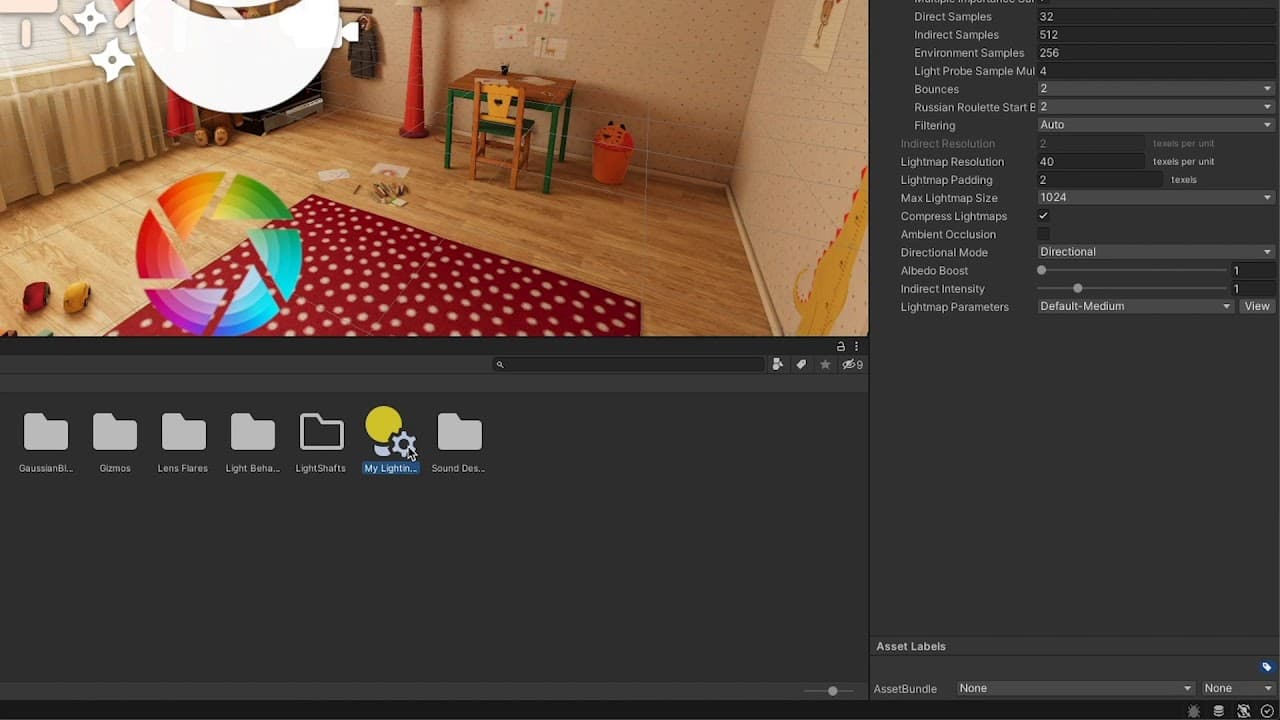Screen dimensions: 1280x720
Task: Open the GaussianBlur folder
Action: 46,432
